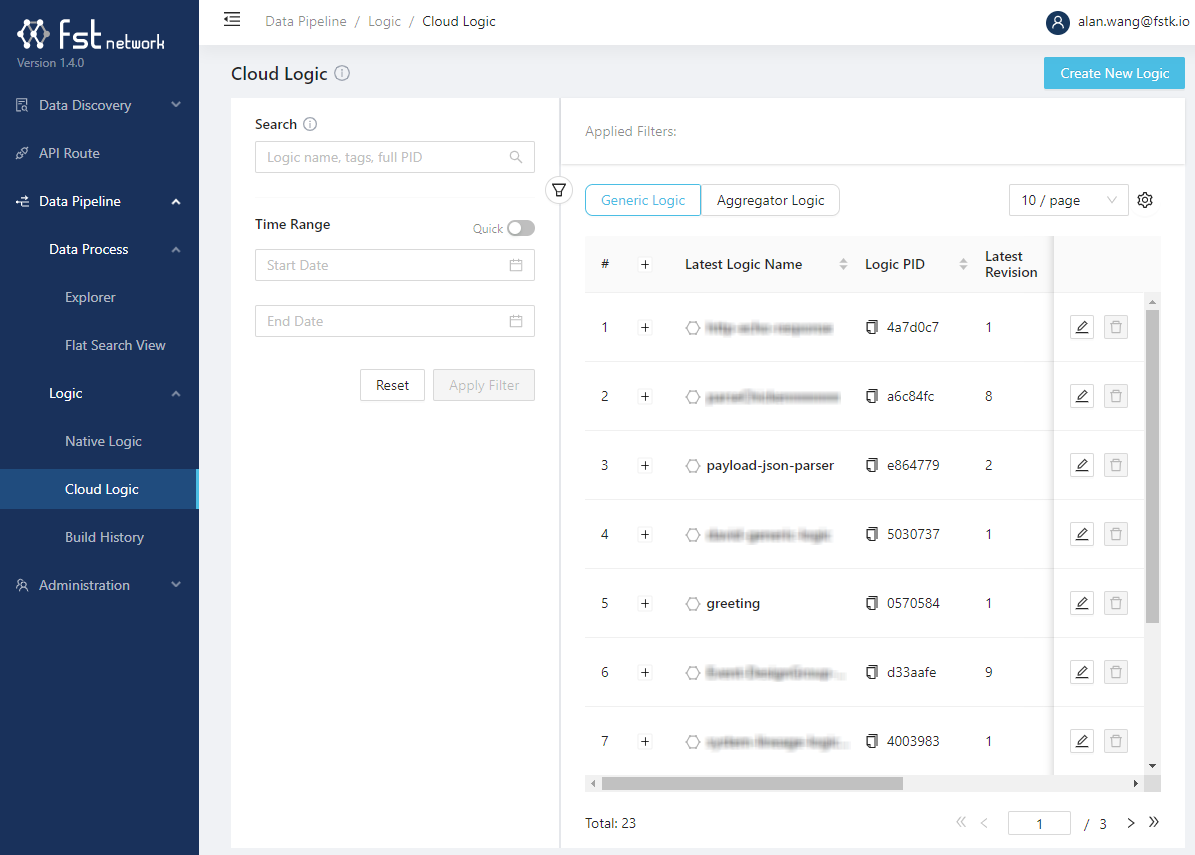Viewport: 1195px width, 855px height.
Task: Switch to Aggregator Logic tab
Action: [770, 200]
